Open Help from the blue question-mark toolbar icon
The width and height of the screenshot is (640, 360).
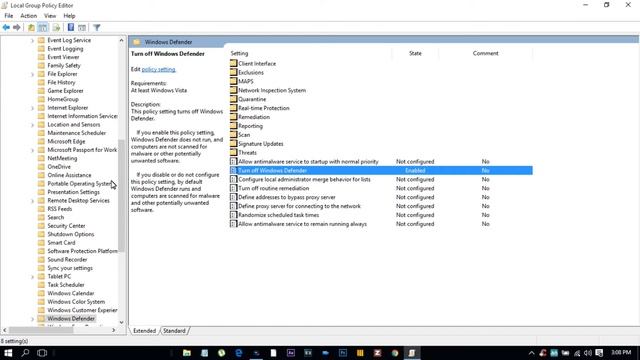[x=71, y=27]
